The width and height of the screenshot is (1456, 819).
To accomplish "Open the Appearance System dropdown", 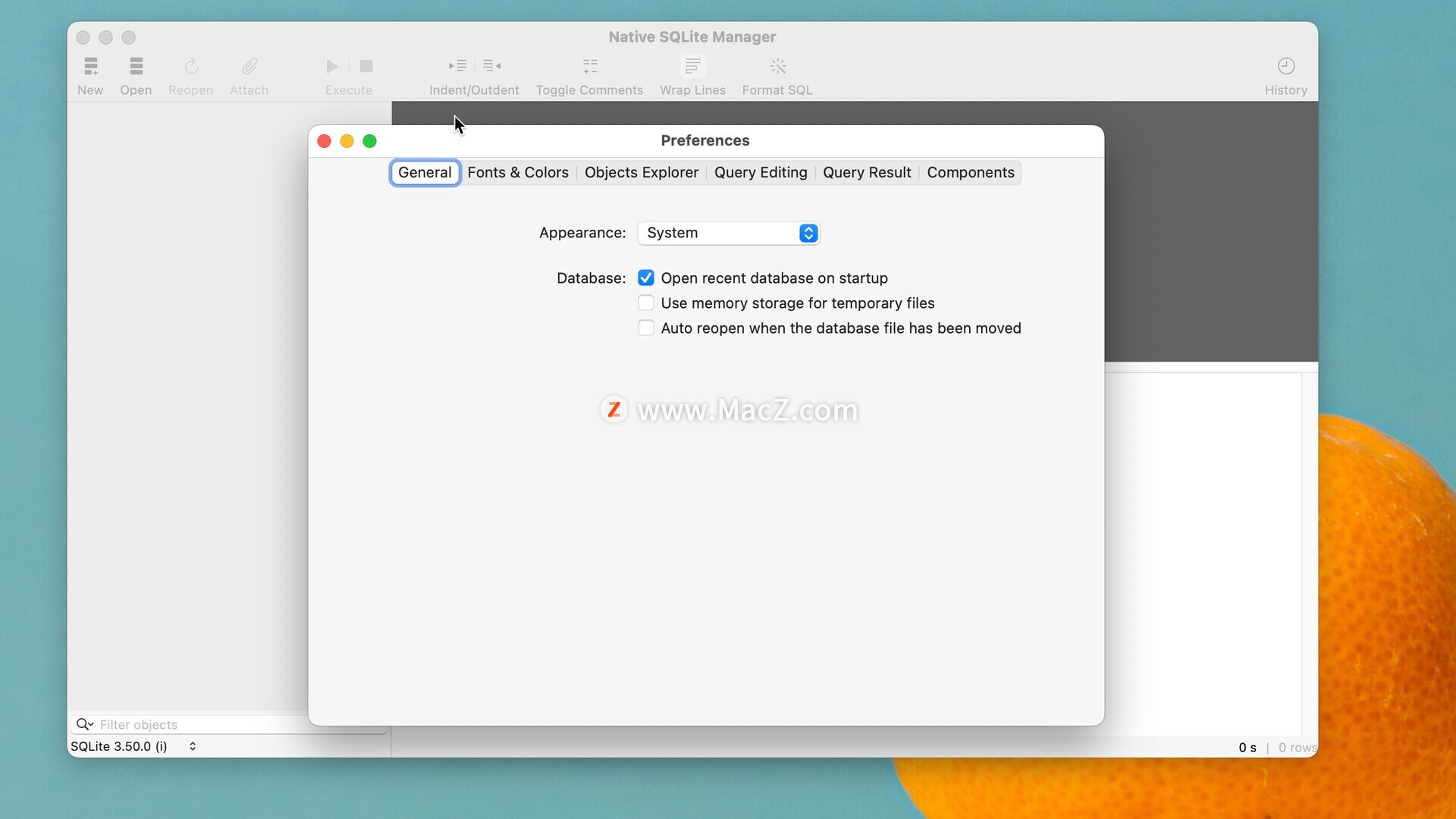I will (x=729, y=233).
